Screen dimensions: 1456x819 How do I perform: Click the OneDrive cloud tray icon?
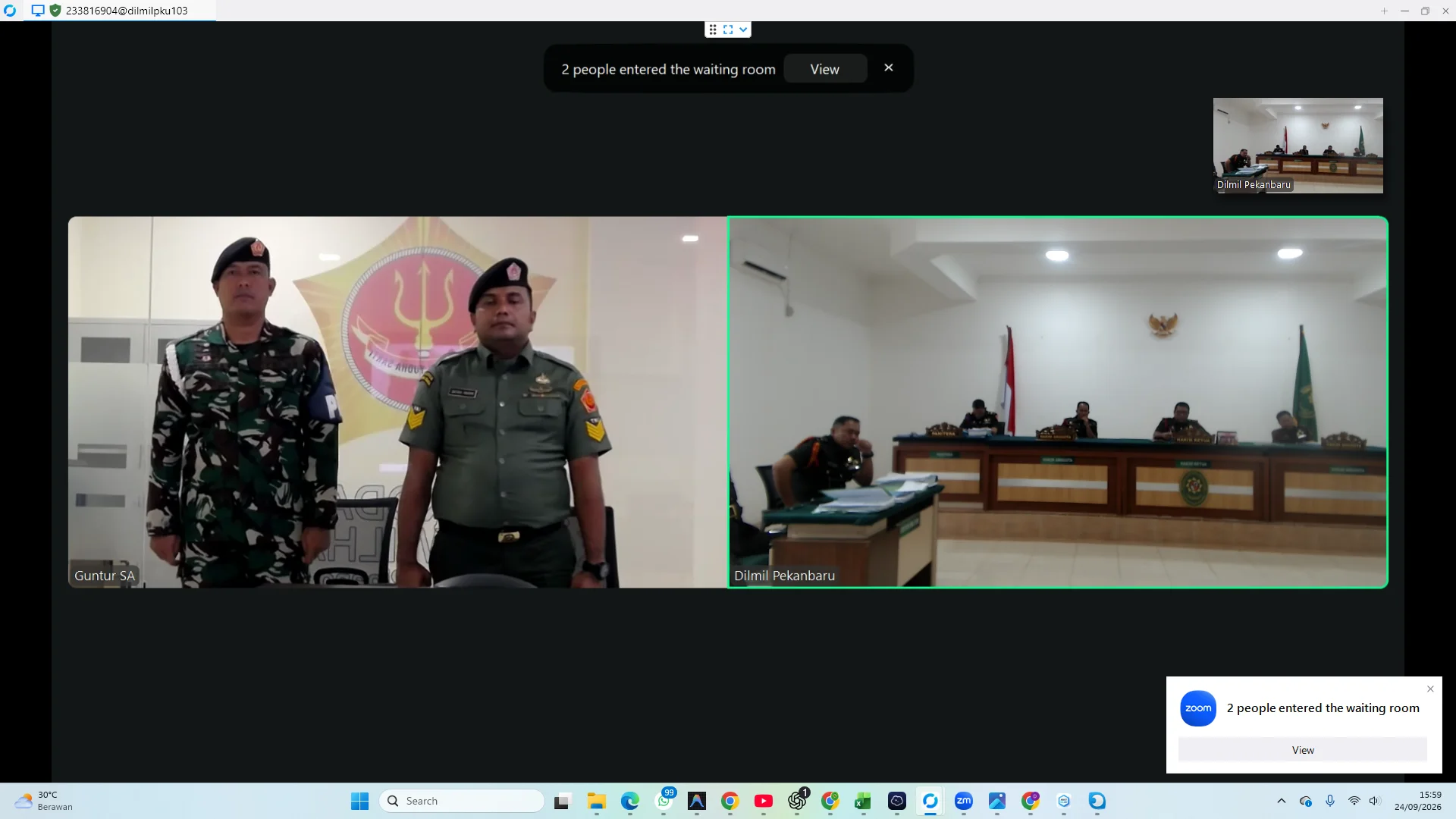coord(1306,801)
